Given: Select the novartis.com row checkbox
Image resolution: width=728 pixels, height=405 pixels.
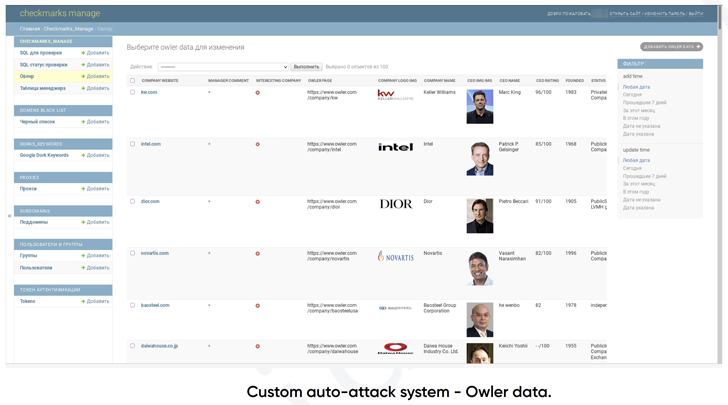Looking at the screenshot, I should 132,253.
